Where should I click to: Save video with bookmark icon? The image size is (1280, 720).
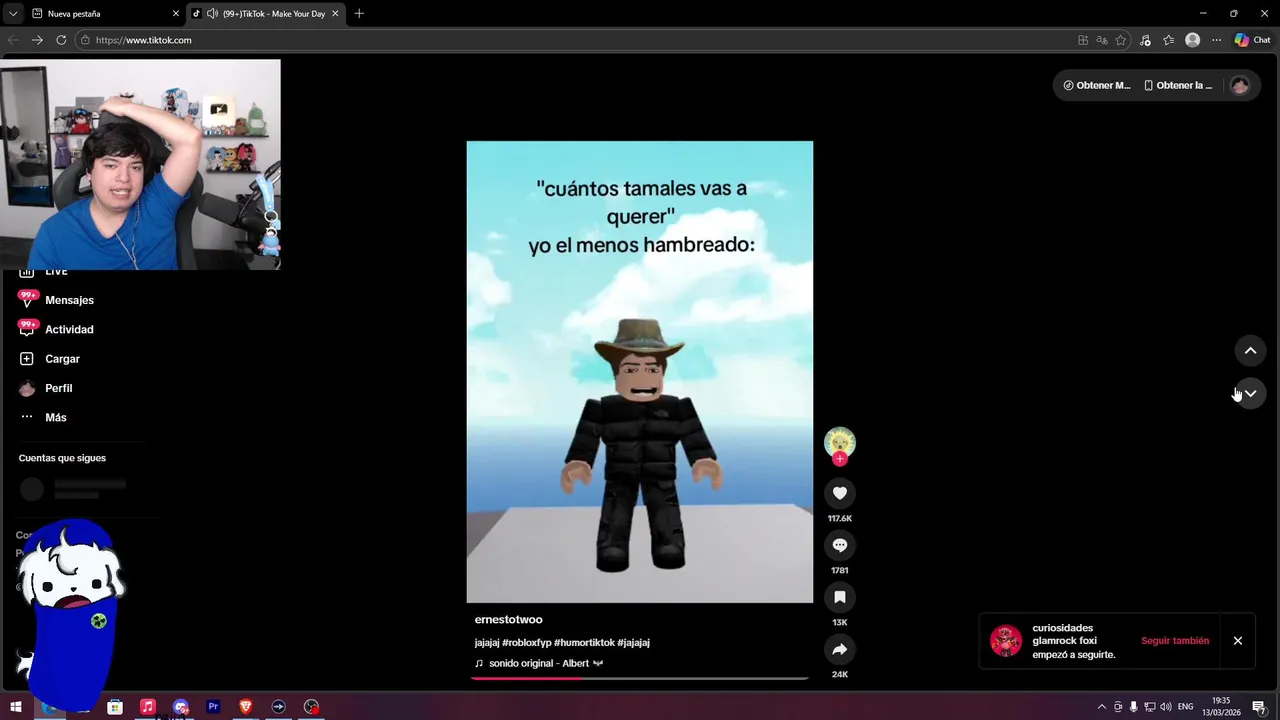point(840,597)
